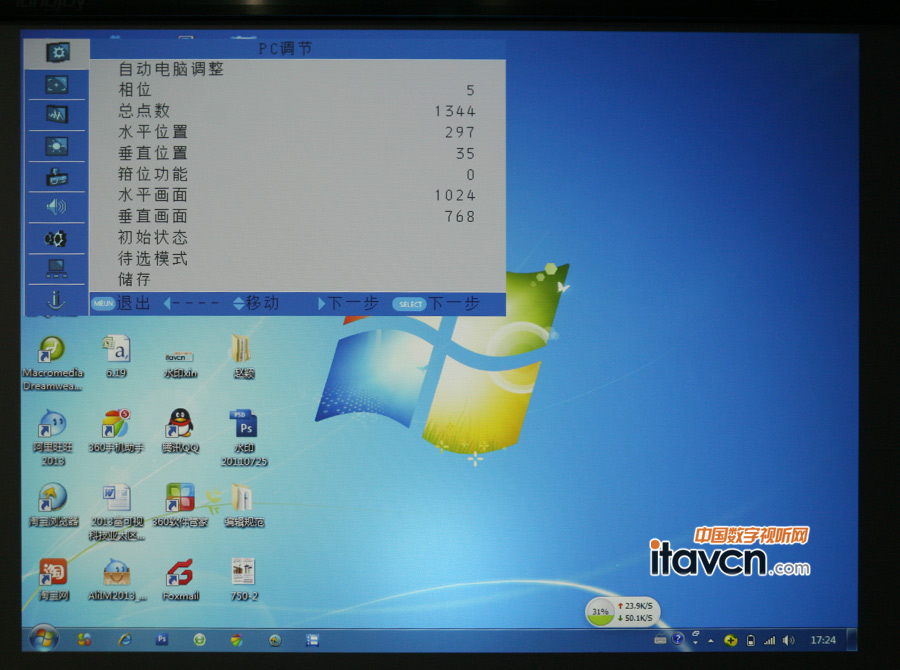Open Internet Explorer from the taskbar
Screen dimensions: 900x670
pos(124,640)
